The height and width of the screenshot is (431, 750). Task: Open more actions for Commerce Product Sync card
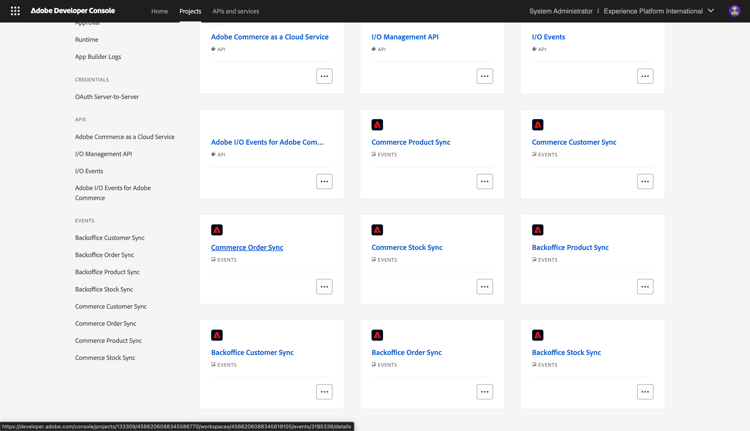pyautogui.click(x=485, y=181)
